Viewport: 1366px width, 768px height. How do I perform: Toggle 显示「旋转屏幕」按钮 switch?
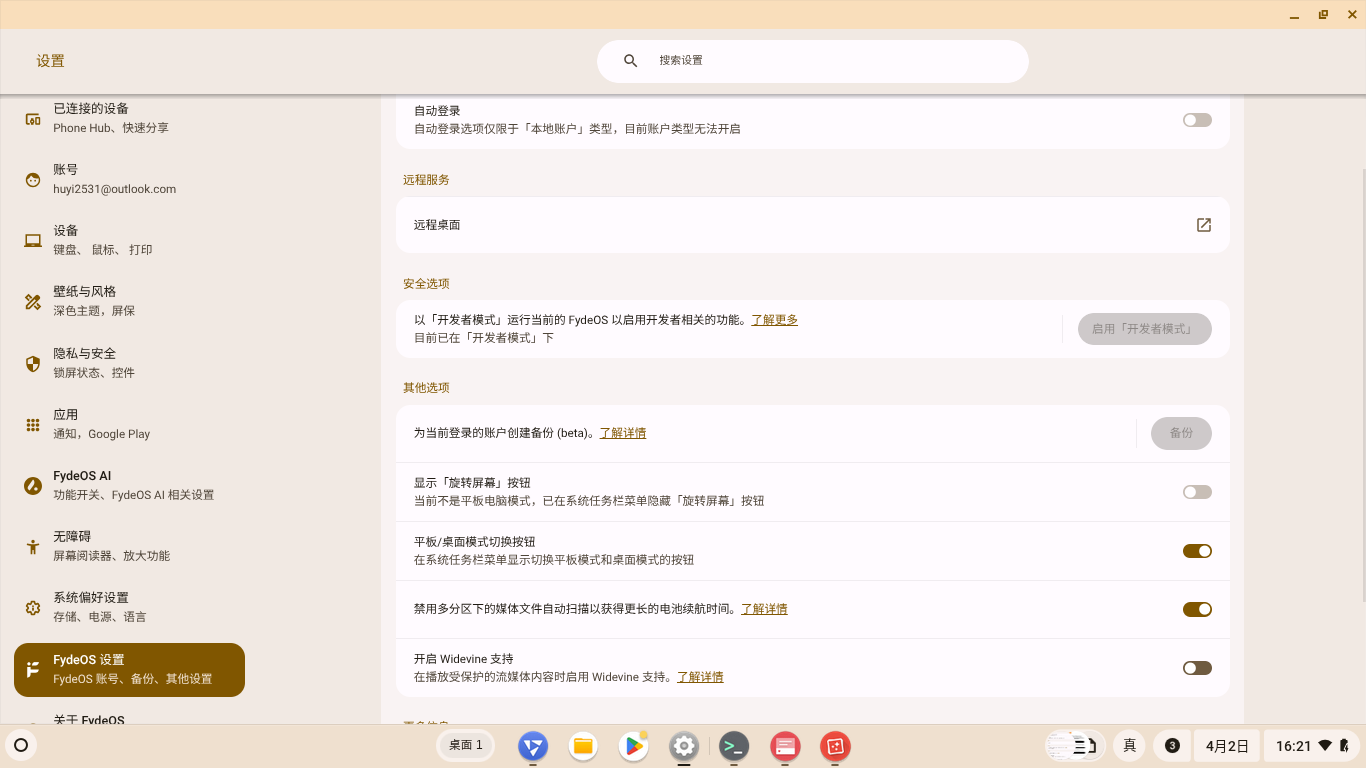click(1197, 492)
